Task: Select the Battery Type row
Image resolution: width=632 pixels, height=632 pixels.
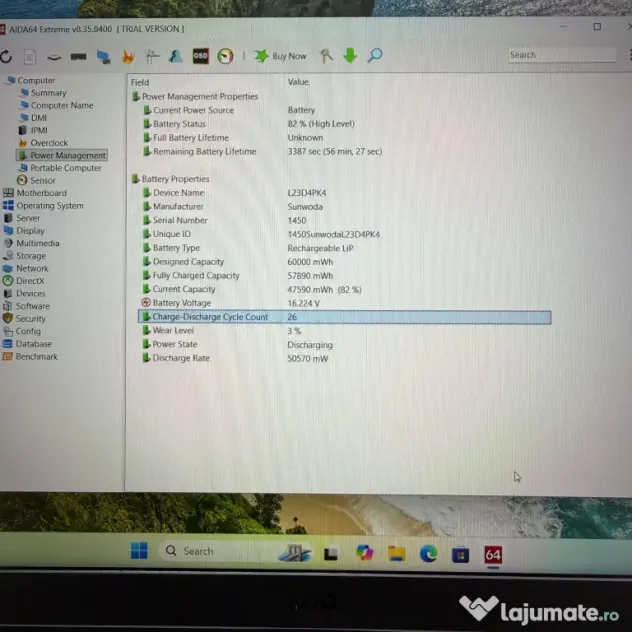Action: coord(347,248)
